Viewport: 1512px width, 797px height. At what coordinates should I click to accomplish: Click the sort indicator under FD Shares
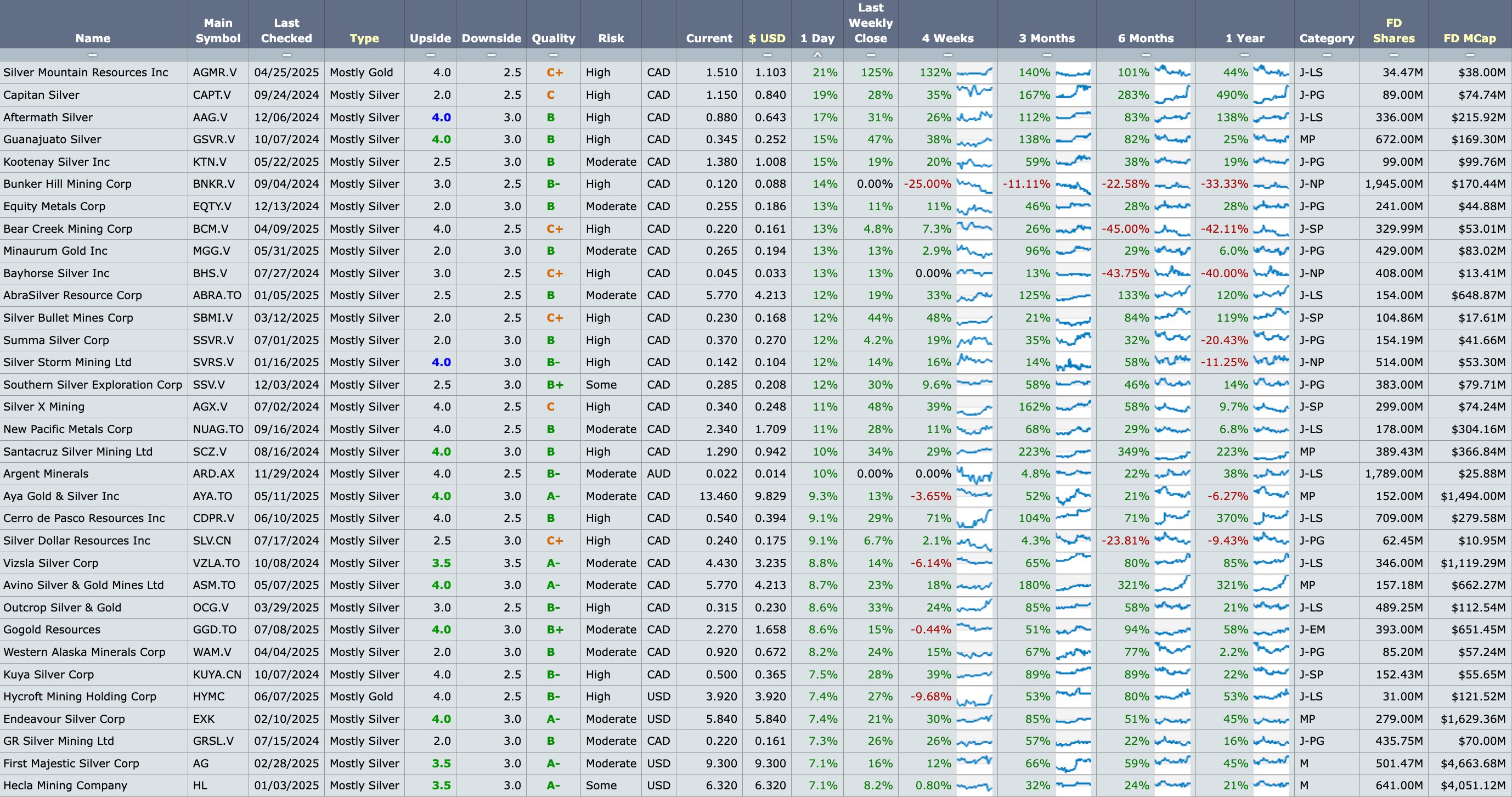[1394, 55]
